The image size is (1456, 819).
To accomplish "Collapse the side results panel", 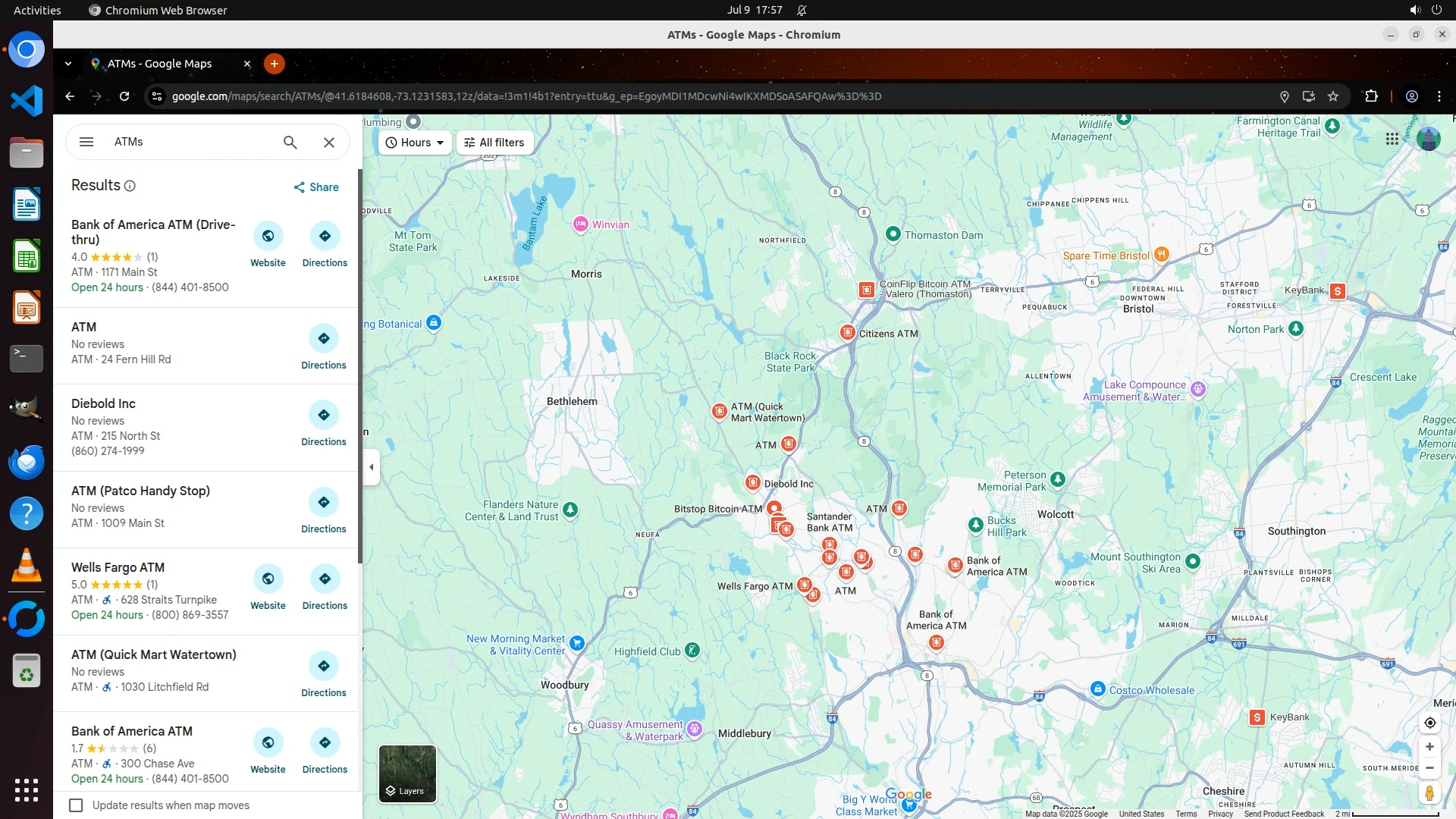I will [x=371, y=467].
